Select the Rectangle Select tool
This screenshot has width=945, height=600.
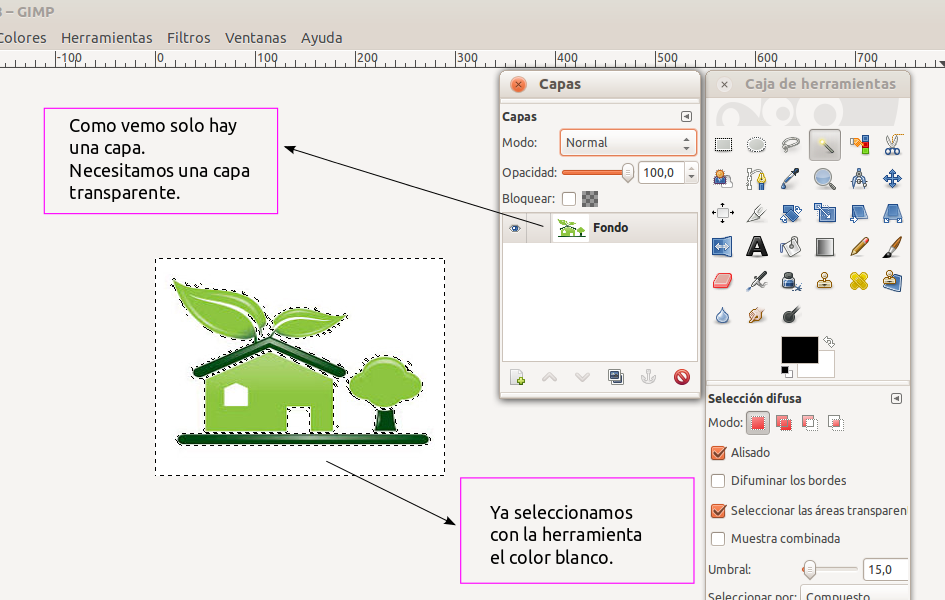pyautogui.click(x=723, y=145)
